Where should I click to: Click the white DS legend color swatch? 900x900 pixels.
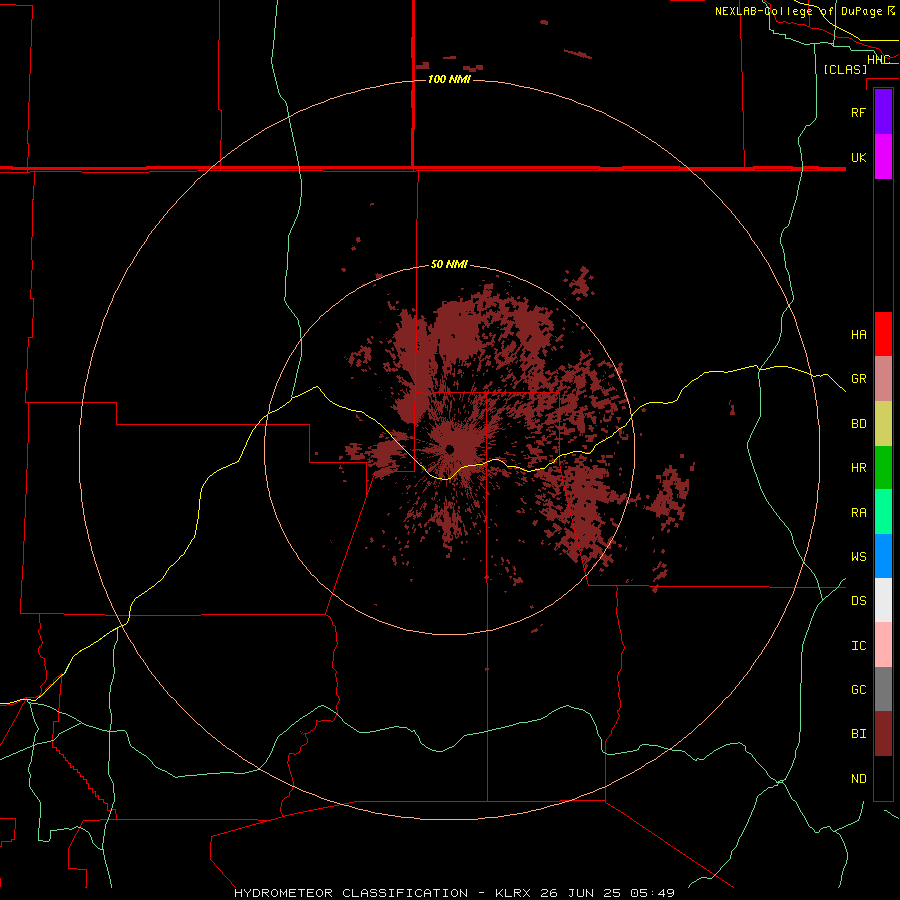point(883,600)
